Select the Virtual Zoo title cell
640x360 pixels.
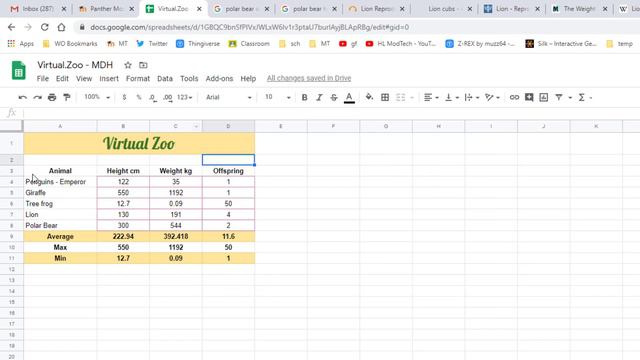click(x=139, y=143)
